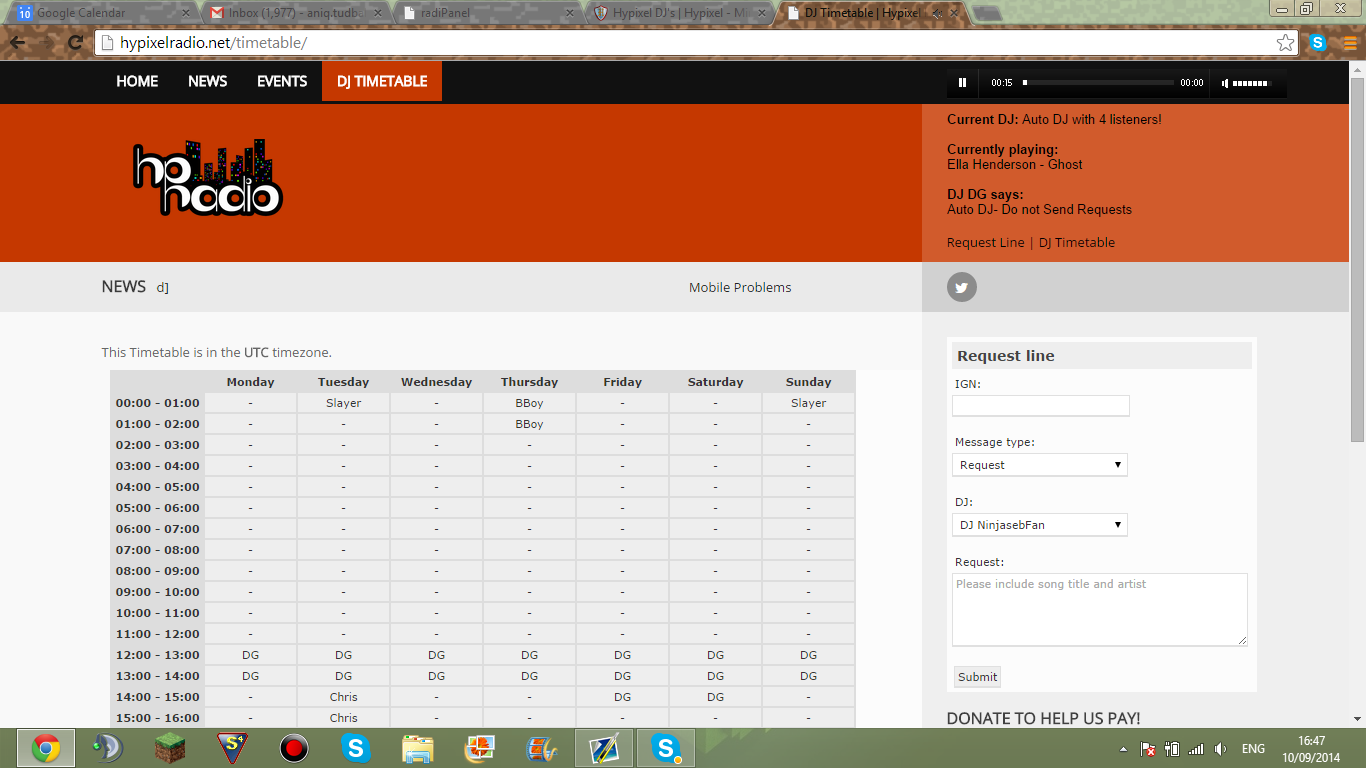The image size is (1366, 768).
Task: Switch to the Google Calendar tab
Action: [103, 13]
